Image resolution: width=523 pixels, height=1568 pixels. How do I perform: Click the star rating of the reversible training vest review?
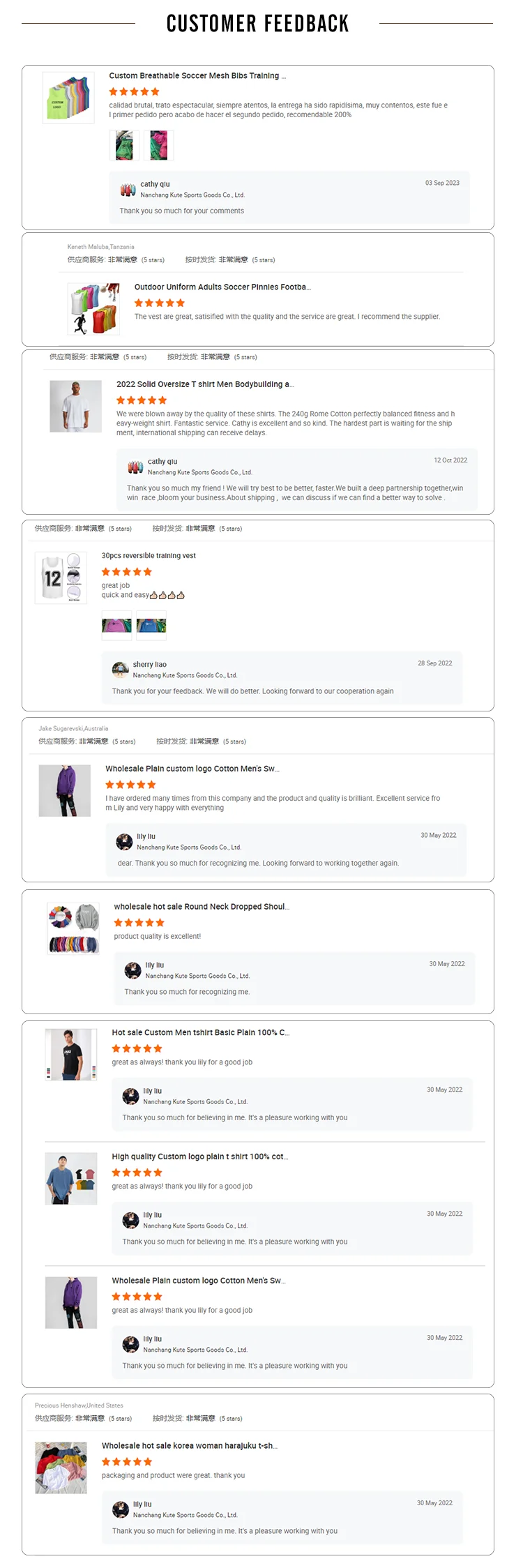[x=127, y=572]
